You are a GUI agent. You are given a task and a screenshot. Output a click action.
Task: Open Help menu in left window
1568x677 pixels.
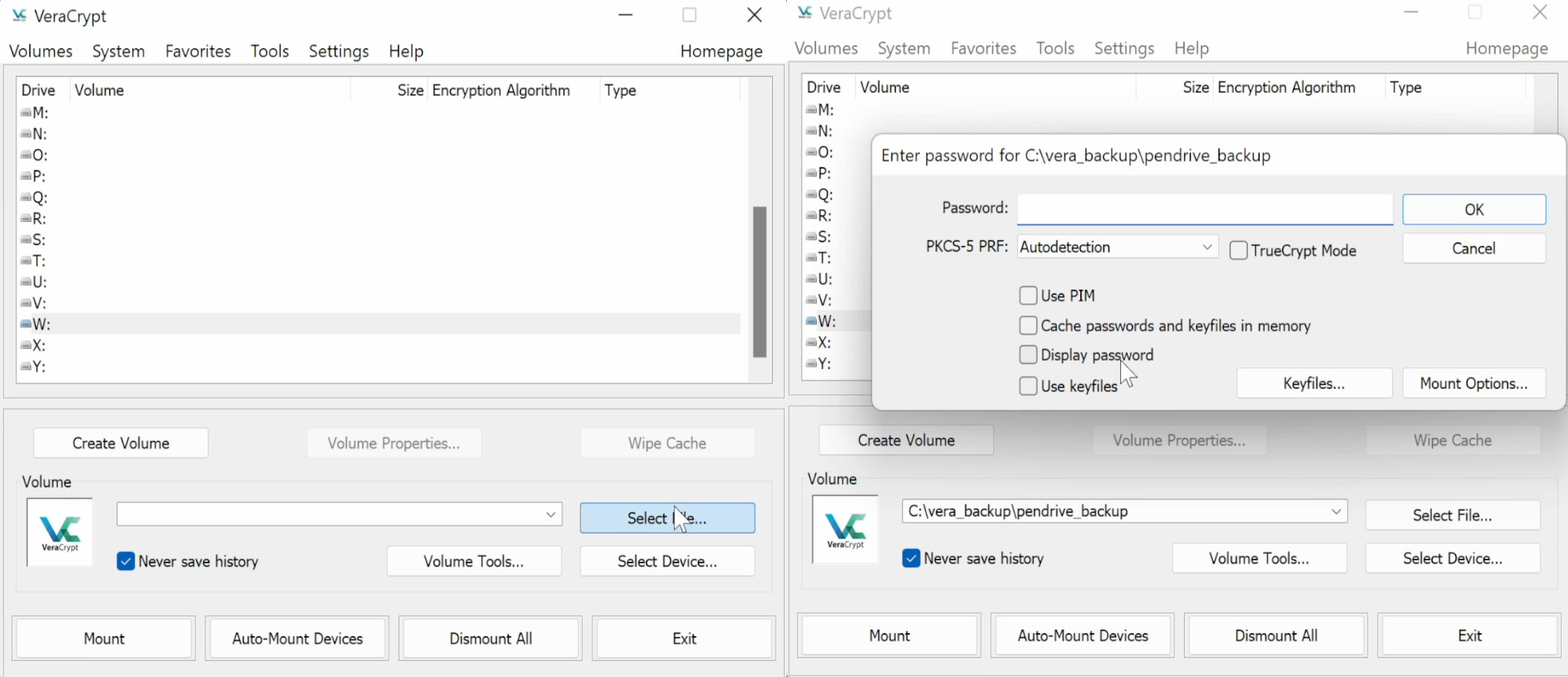point(406,51)
